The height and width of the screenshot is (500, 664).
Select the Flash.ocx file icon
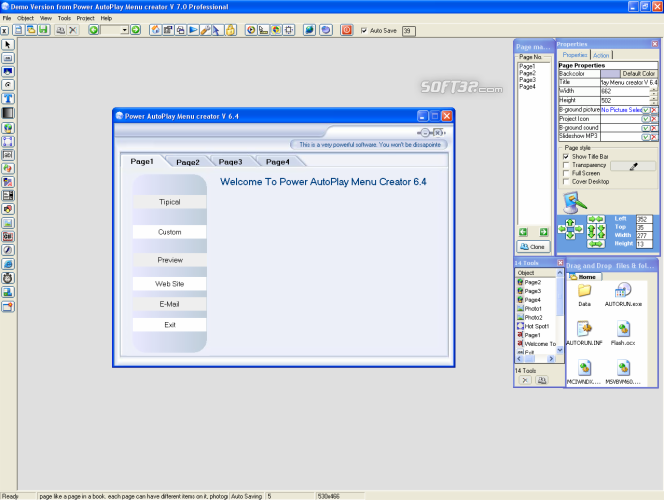click(x=623, y=334)
